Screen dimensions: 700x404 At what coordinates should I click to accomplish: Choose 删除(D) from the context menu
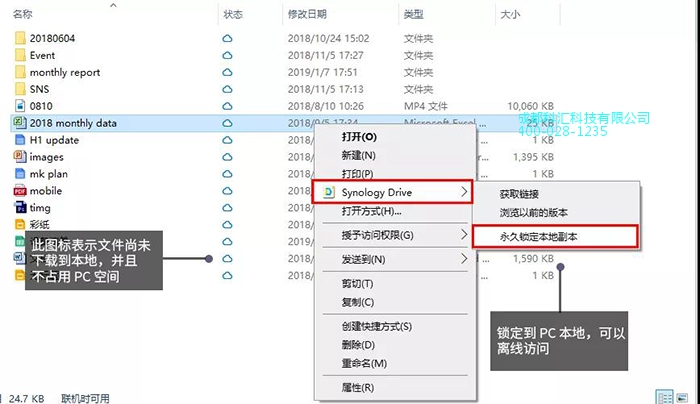click(358, 345)
